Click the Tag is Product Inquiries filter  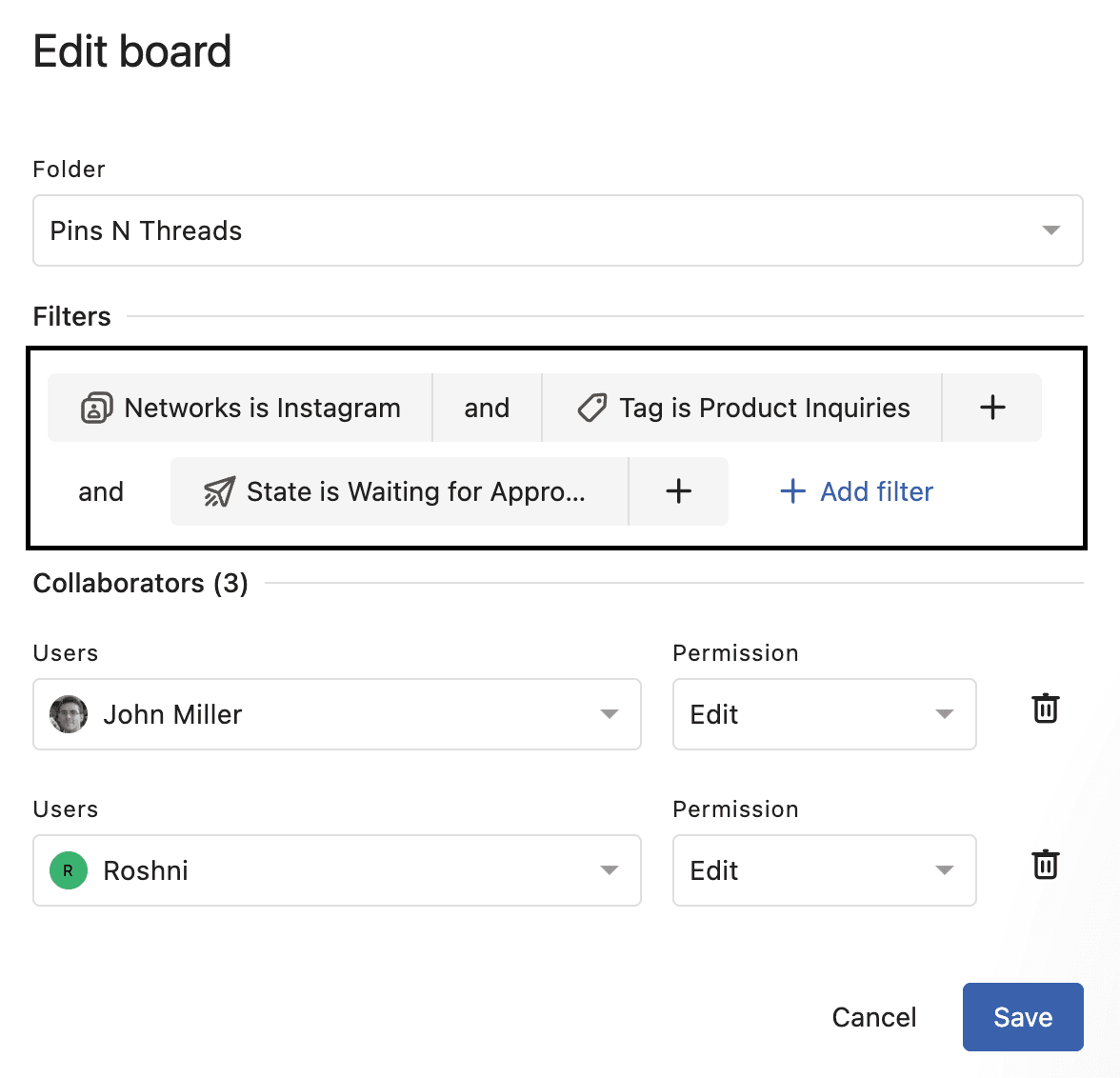coord(764,408)
